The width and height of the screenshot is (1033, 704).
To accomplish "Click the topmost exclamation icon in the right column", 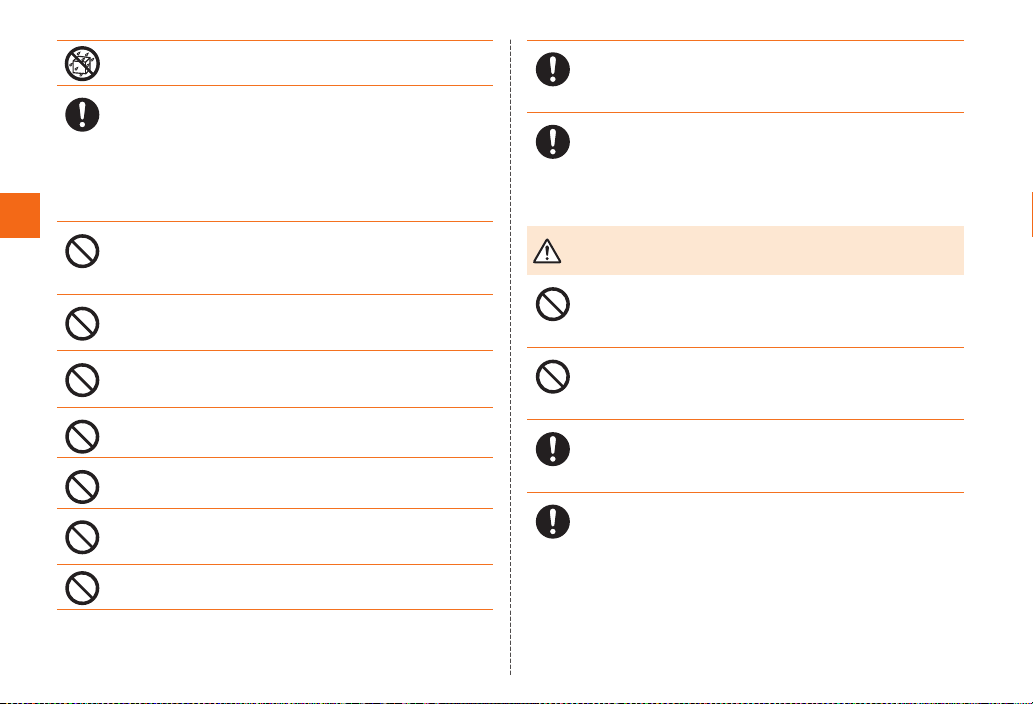I will click(x=553, y=69).
